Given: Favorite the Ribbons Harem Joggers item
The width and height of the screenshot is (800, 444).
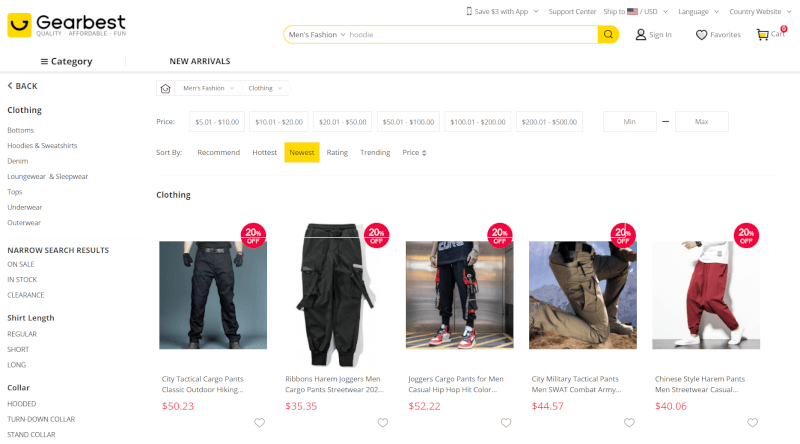Looking at the screenshot, I should click(383, 423).
